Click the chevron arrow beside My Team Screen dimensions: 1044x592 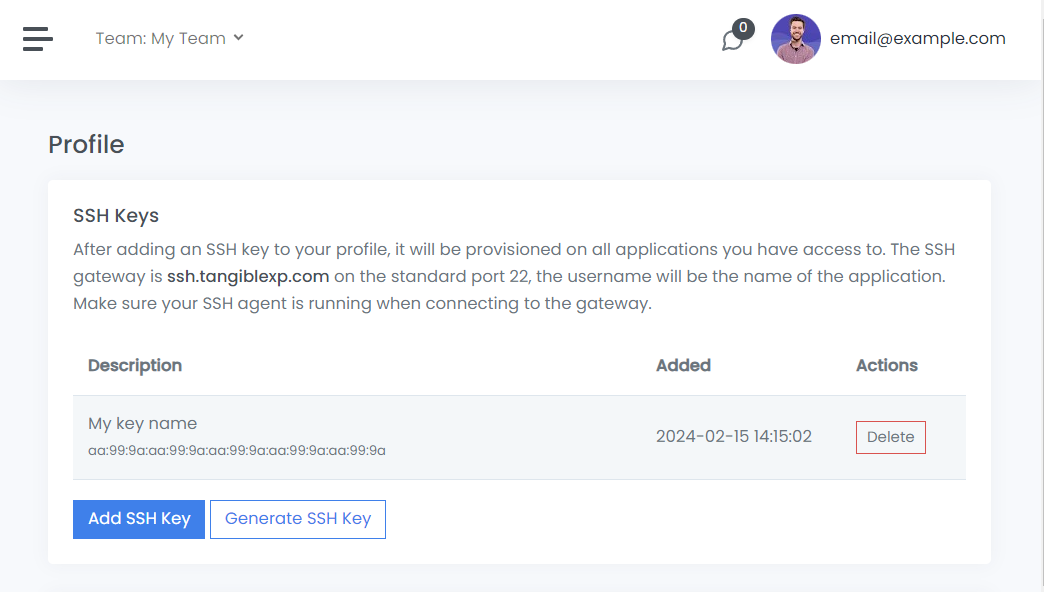pos(238,38)
